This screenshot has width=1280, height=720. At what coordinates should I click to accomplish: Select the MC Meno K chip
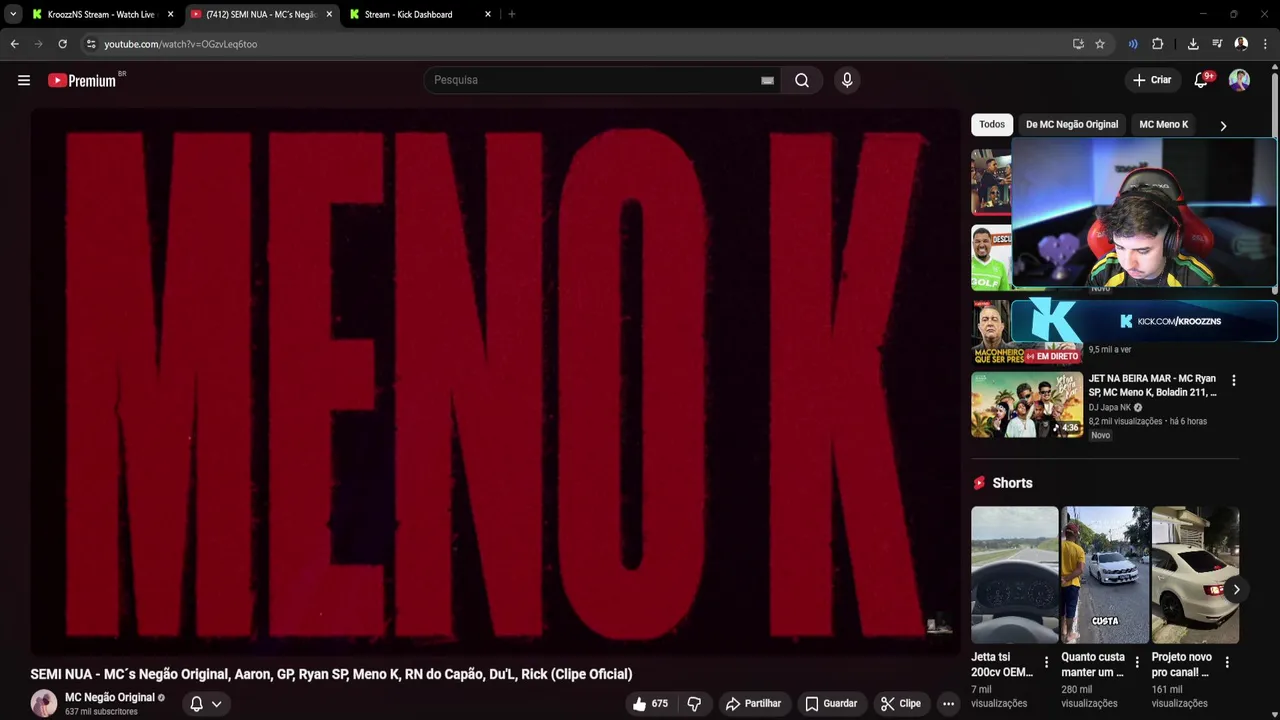(x=1164, y=124)
